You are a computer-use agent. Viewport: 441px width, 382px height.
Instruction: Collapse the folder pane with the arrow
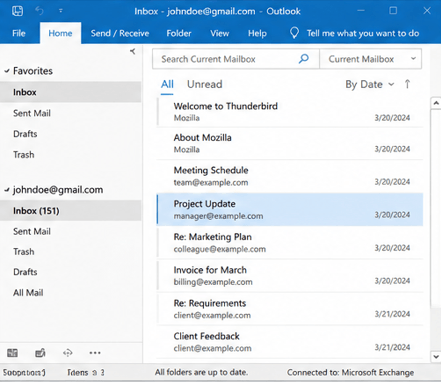click(x=133, y=51)
